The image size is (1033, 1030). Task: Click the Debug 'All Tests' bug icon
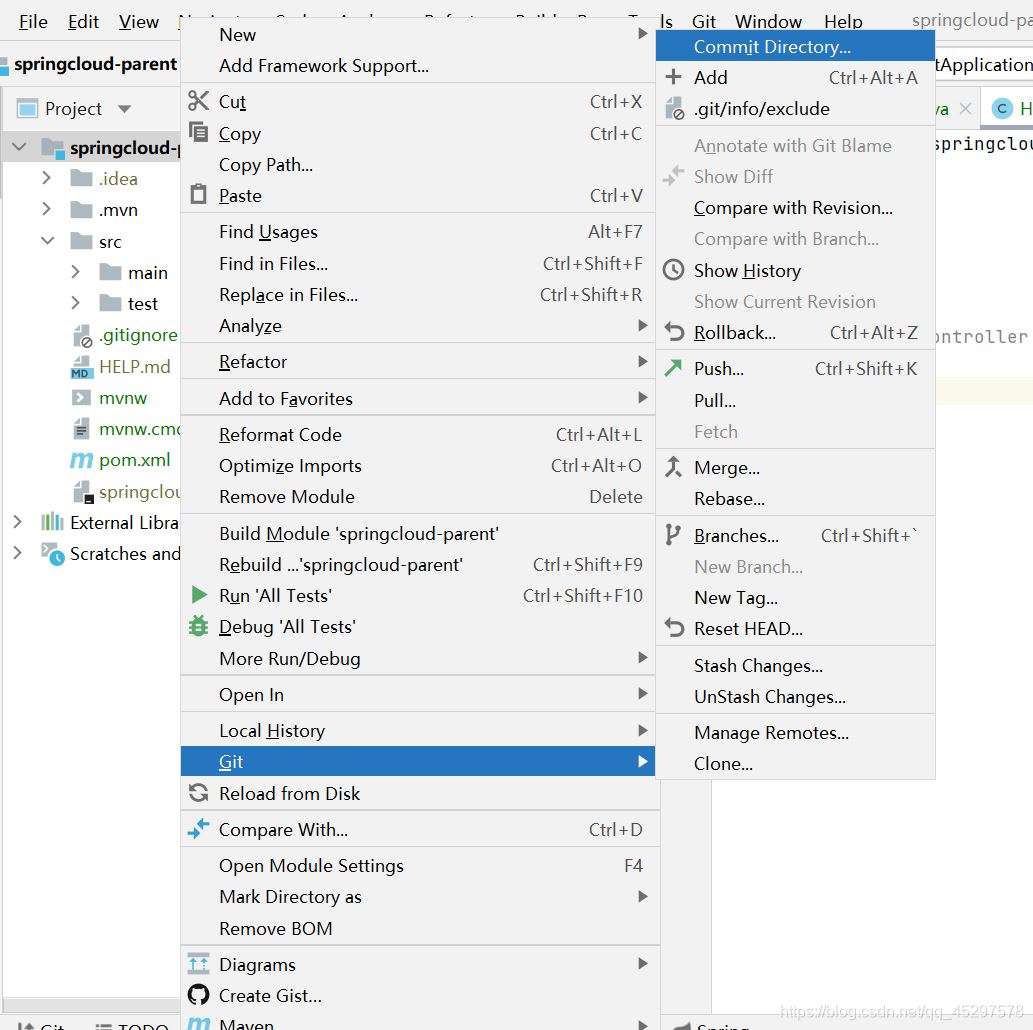(199, 626)
